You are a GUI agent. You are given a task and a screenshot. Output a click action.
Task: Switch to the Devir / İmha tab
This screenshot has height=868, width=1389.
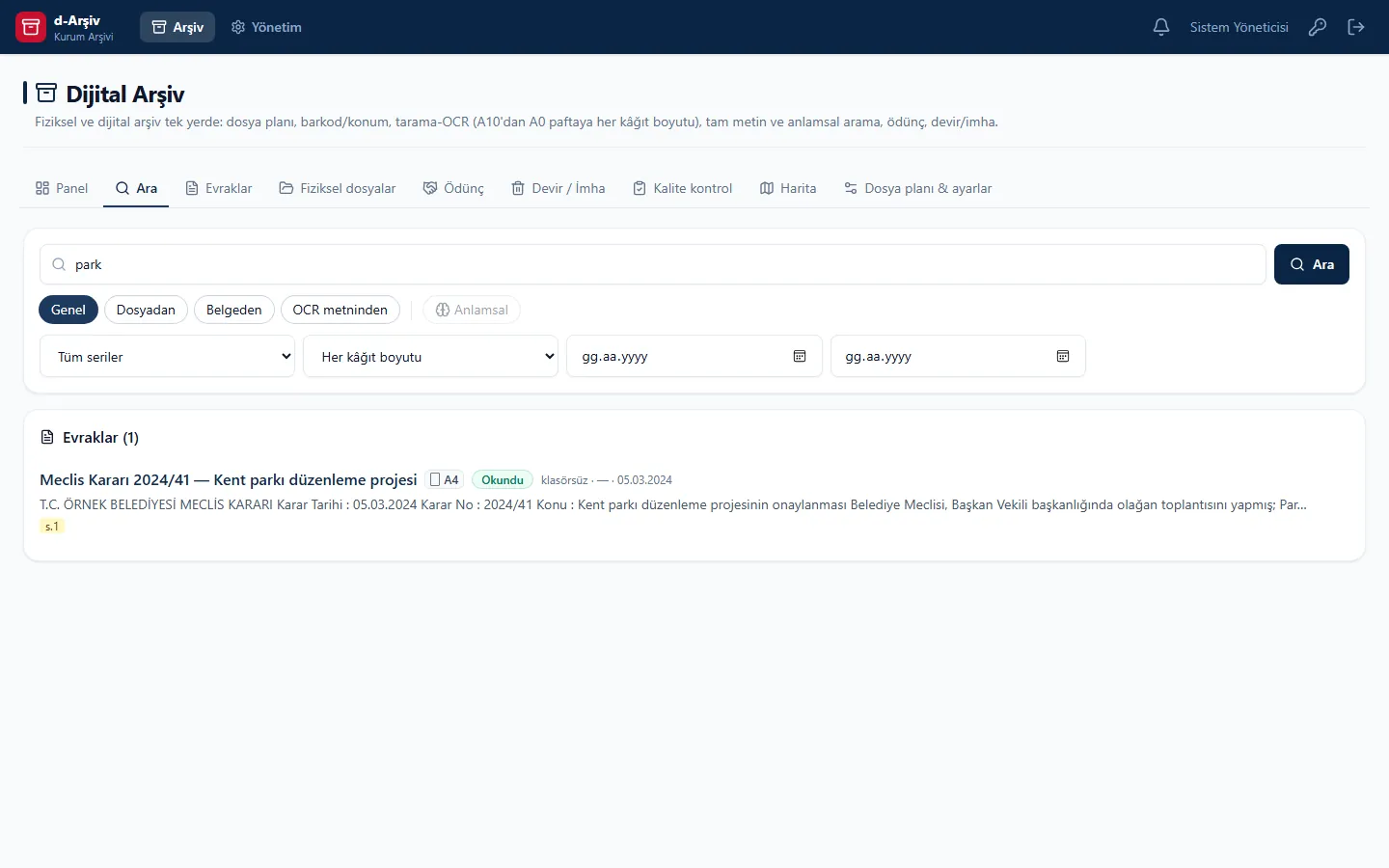pyautogui.click(x=558, y=188)
